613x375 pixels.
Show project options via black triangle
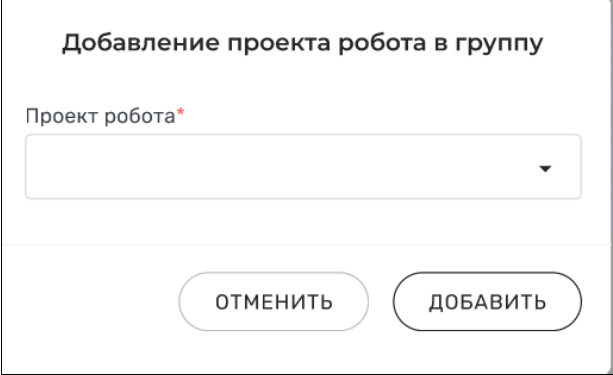(545, 169)
